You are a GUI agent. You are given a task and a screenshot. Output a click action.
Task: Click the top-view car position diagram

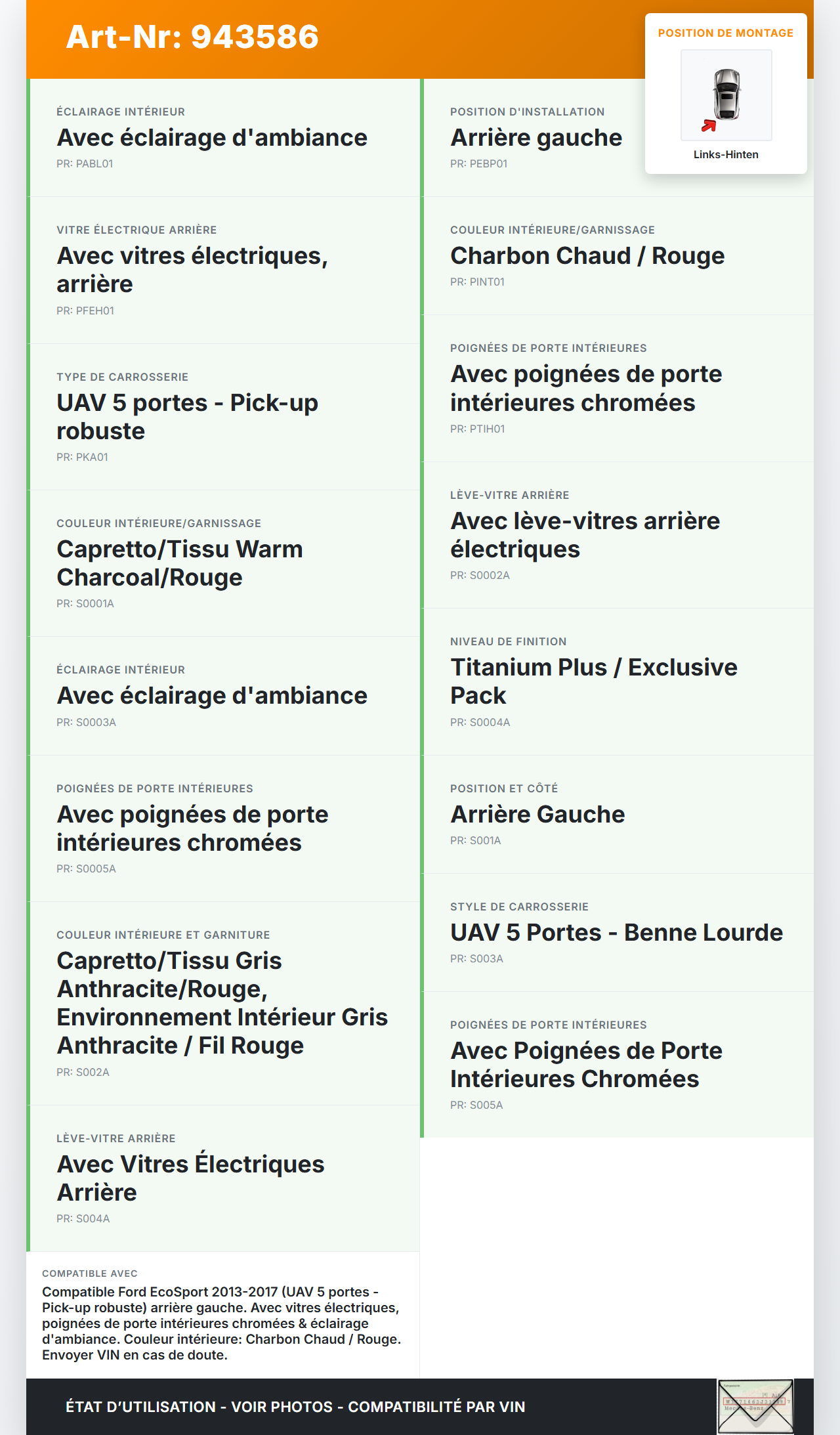(726, 95)
